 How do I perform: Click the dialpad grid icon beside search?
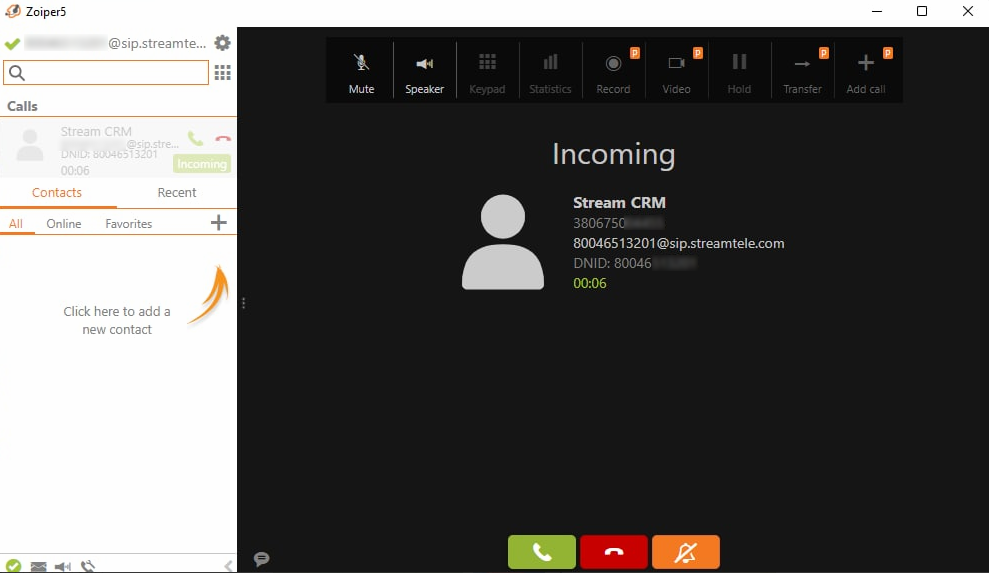click(223, 73)
